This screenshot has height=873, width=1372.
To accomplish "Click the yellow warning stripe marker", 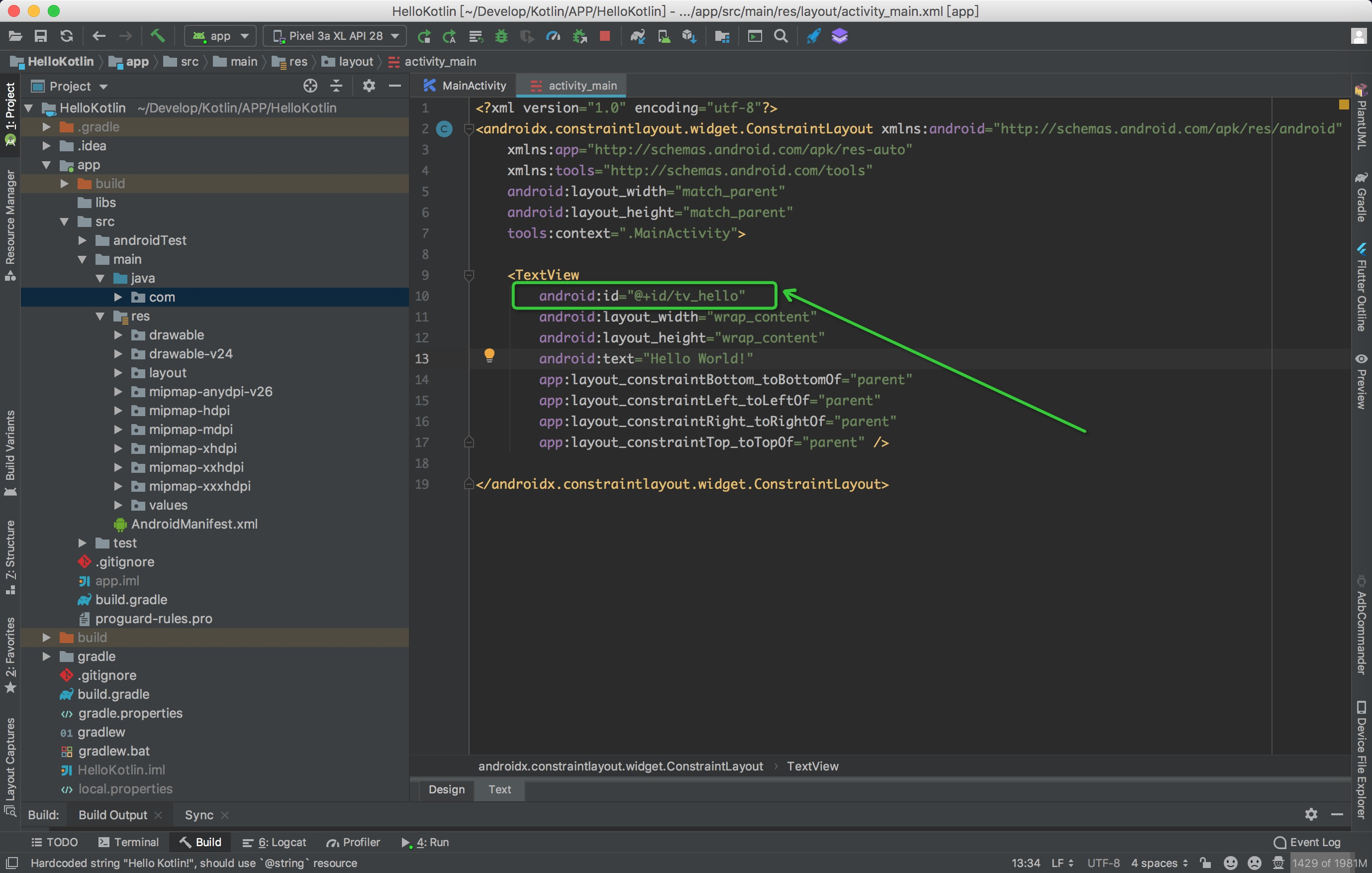I will 1344,105.
